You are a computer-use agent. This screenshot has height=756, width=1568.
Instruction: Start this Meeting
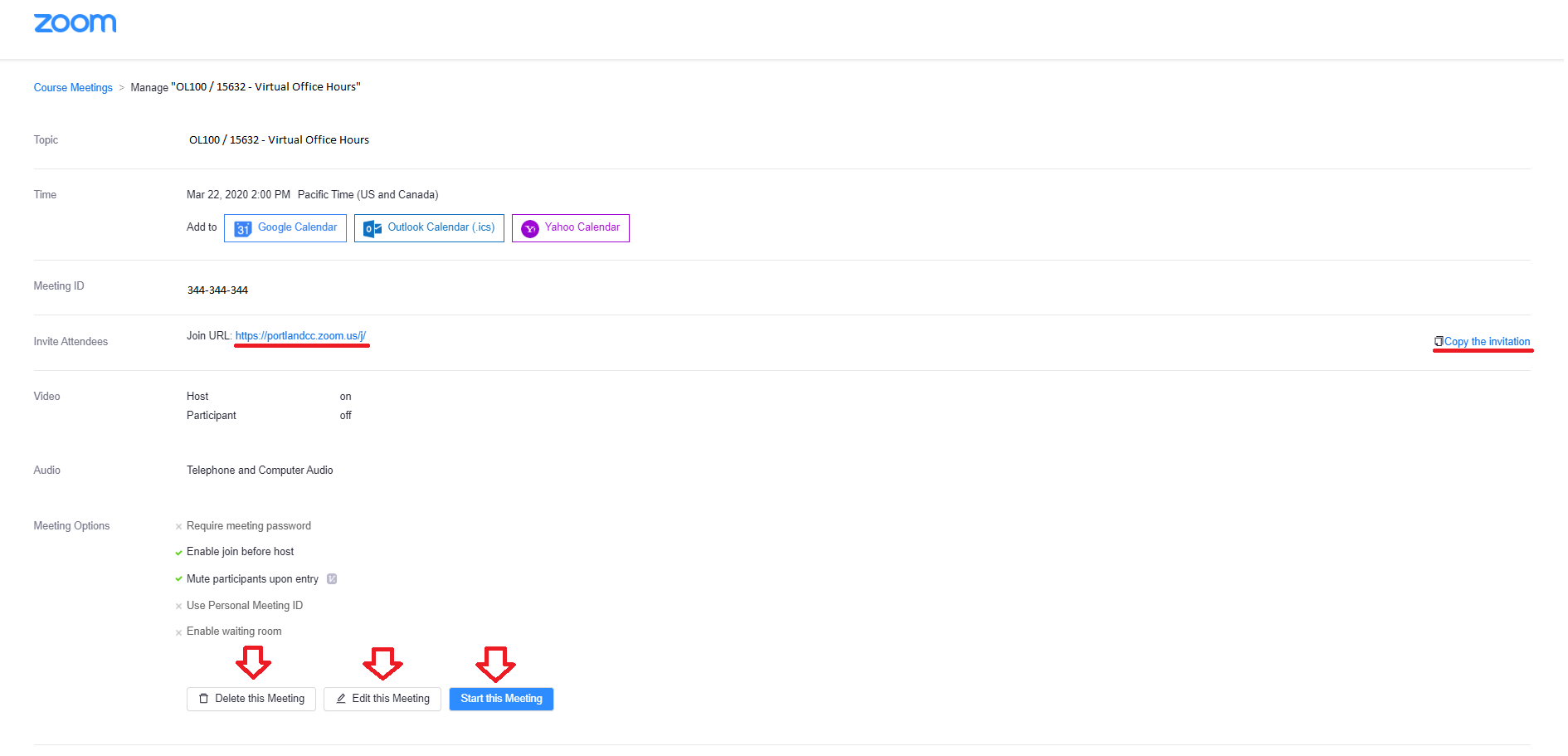[500, 698]
